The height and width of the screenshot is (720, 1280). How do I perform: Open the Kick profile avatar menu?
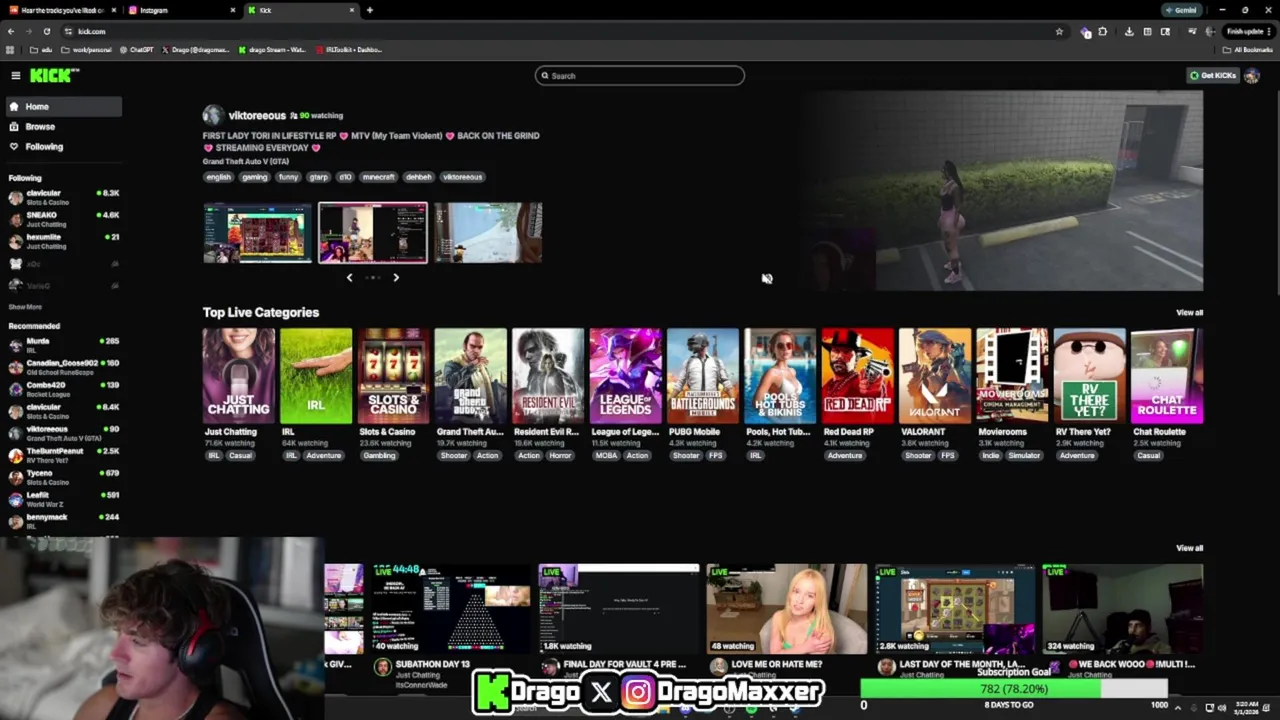(1251, 75)
